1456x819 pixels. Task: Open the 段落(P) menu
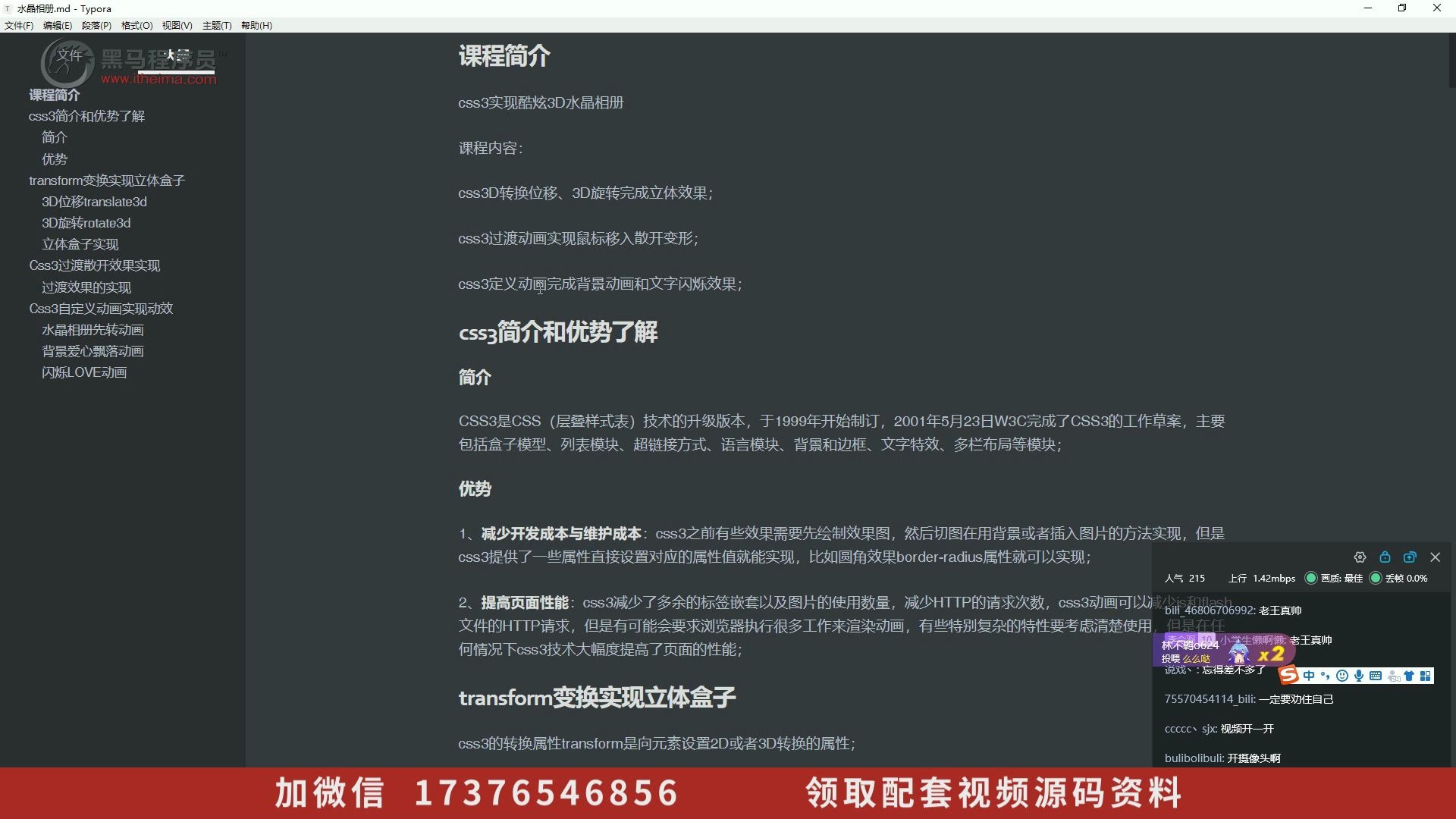click(x=96, y=25)
